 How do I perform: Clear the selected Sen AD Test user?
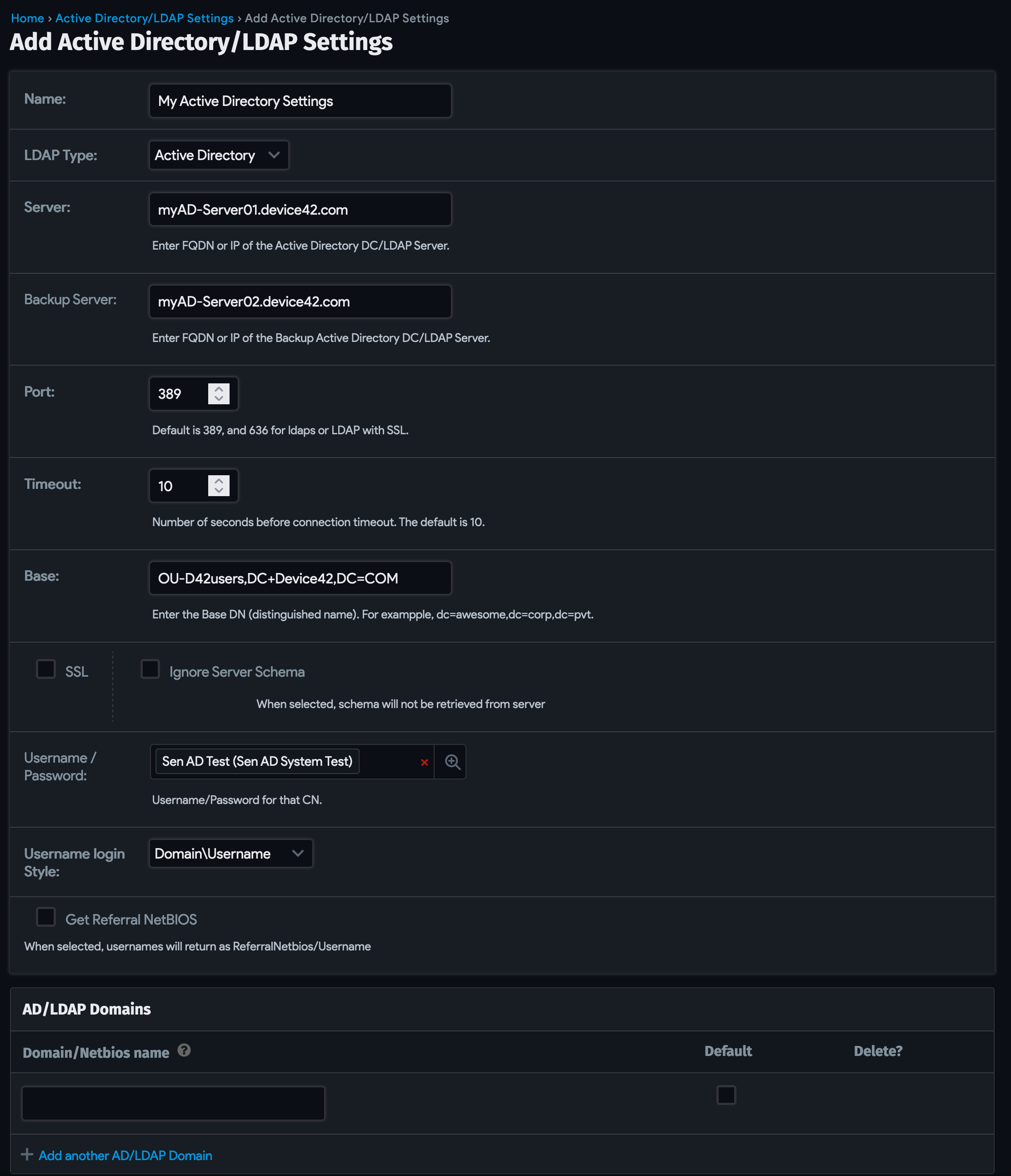425,762
